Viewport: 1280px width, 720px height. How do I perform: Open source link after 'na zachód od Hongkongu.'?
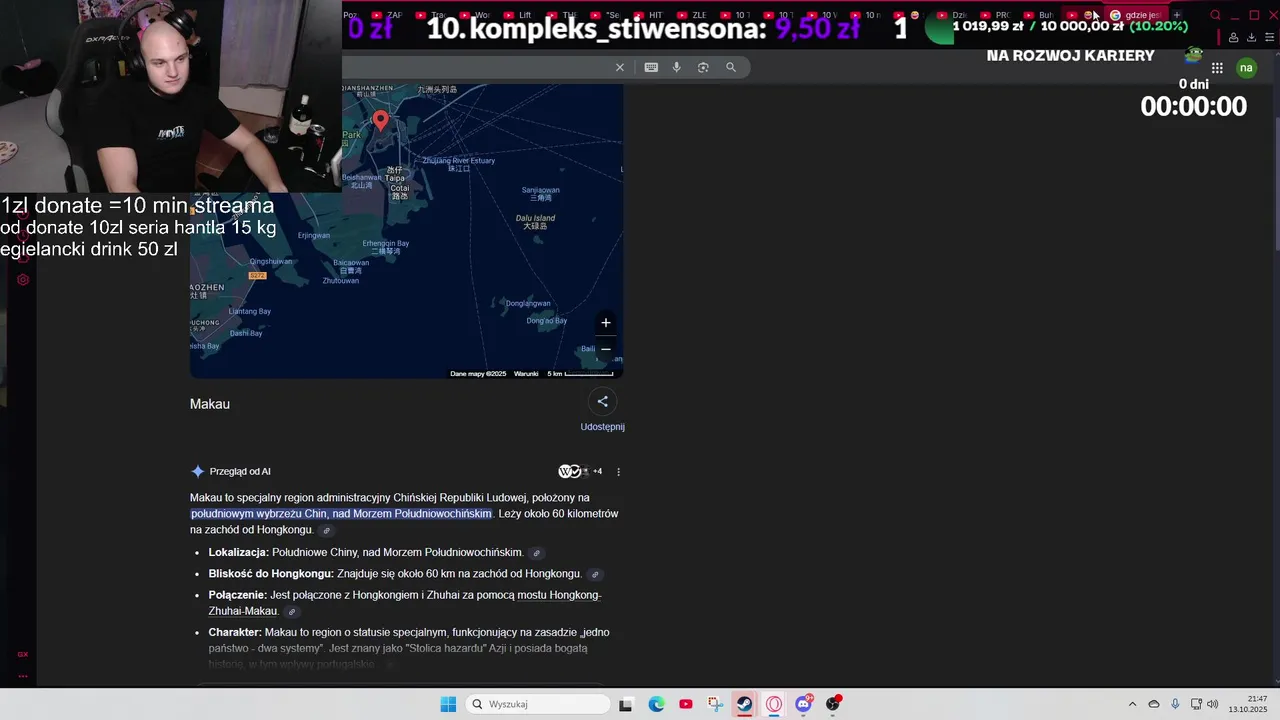326,531
